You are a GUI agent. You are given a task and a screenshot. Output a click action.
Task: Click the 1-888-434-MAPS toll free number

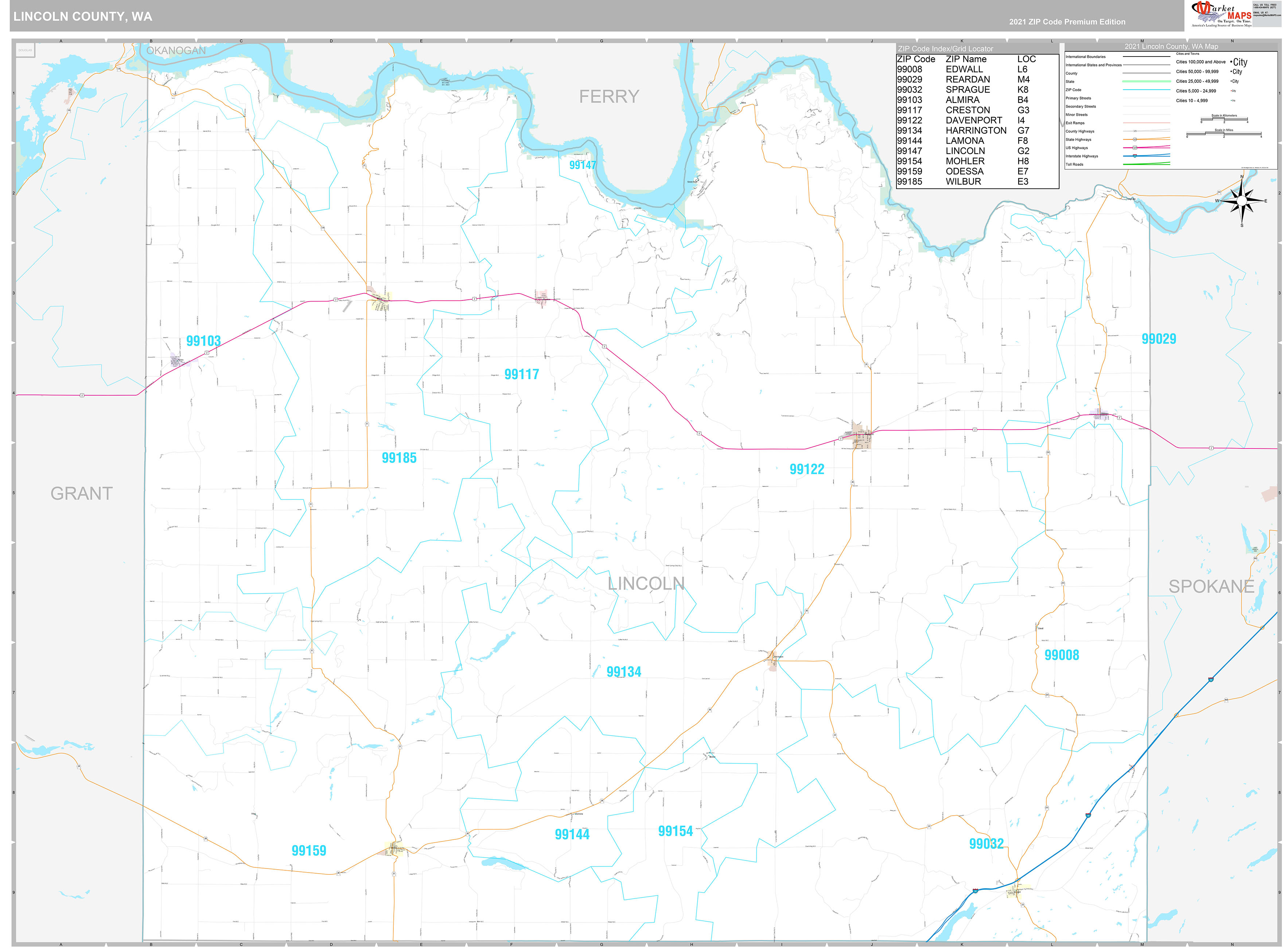[1265, 7]
